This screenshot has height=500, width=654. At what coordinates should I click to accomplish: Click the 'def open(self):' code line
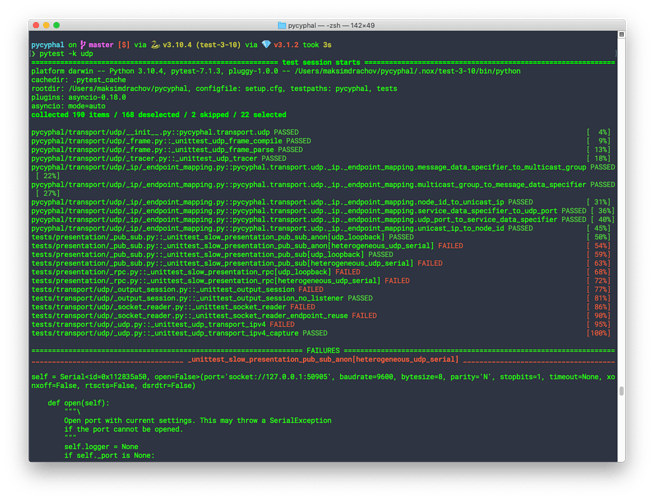coord(78,403)
